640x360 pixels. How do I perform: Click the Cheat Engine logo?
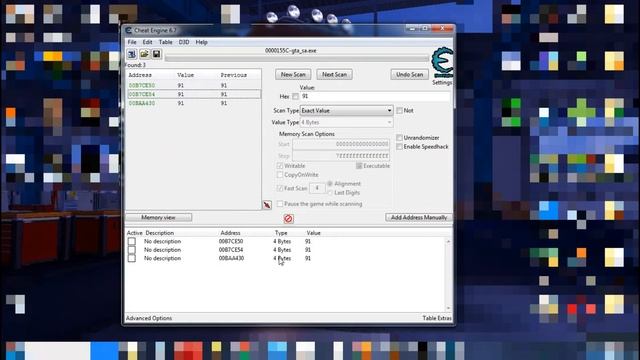click(x=442, y=62)
